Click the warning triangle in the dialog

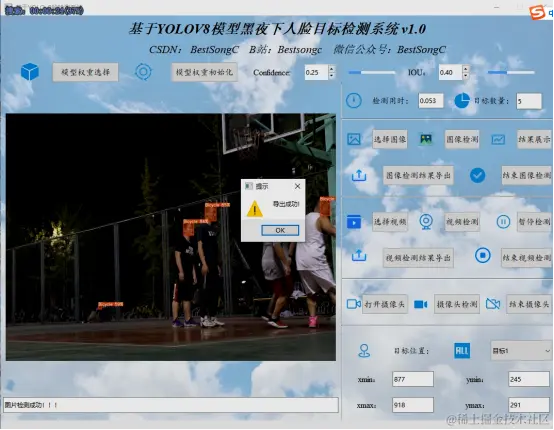tap(254, 208)
